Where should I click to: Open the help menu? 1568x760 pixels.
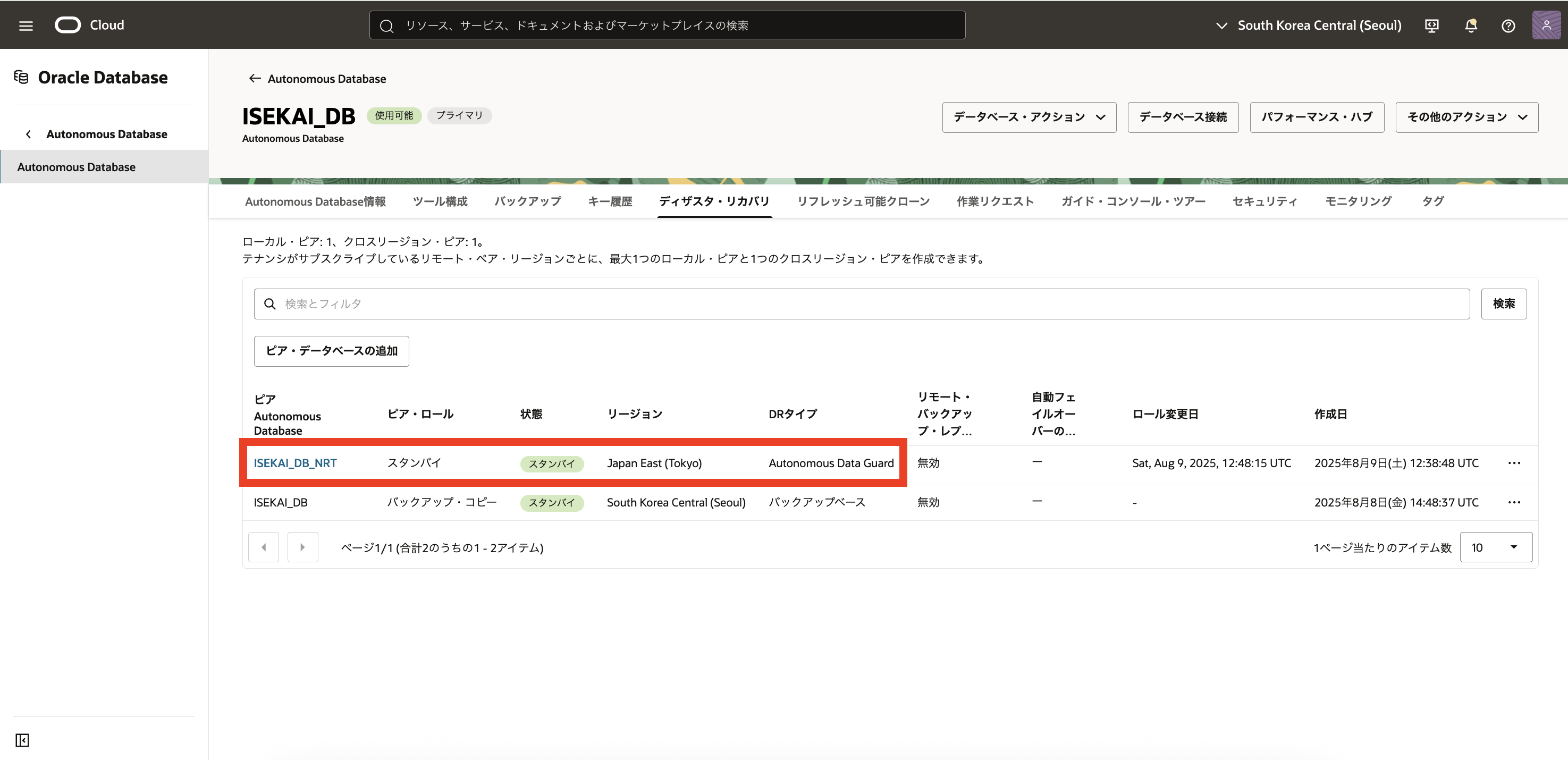pyautogui.click(x=1508, y=26)
